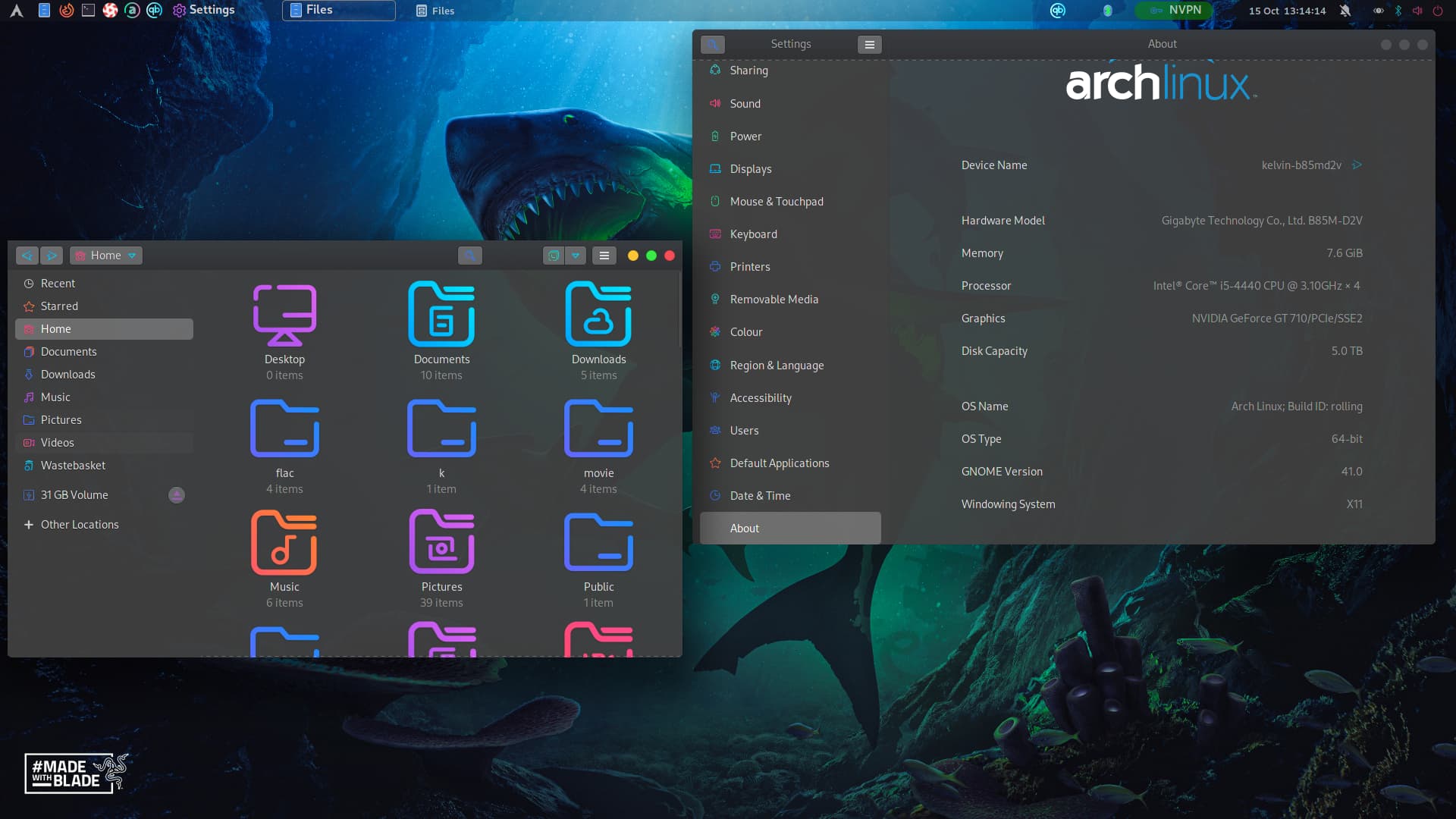Image resolution: width=1456 pixels, height=819 pixels.
Task: Edit Device Name via arrow icon
Action: (x=1357, y=165)
